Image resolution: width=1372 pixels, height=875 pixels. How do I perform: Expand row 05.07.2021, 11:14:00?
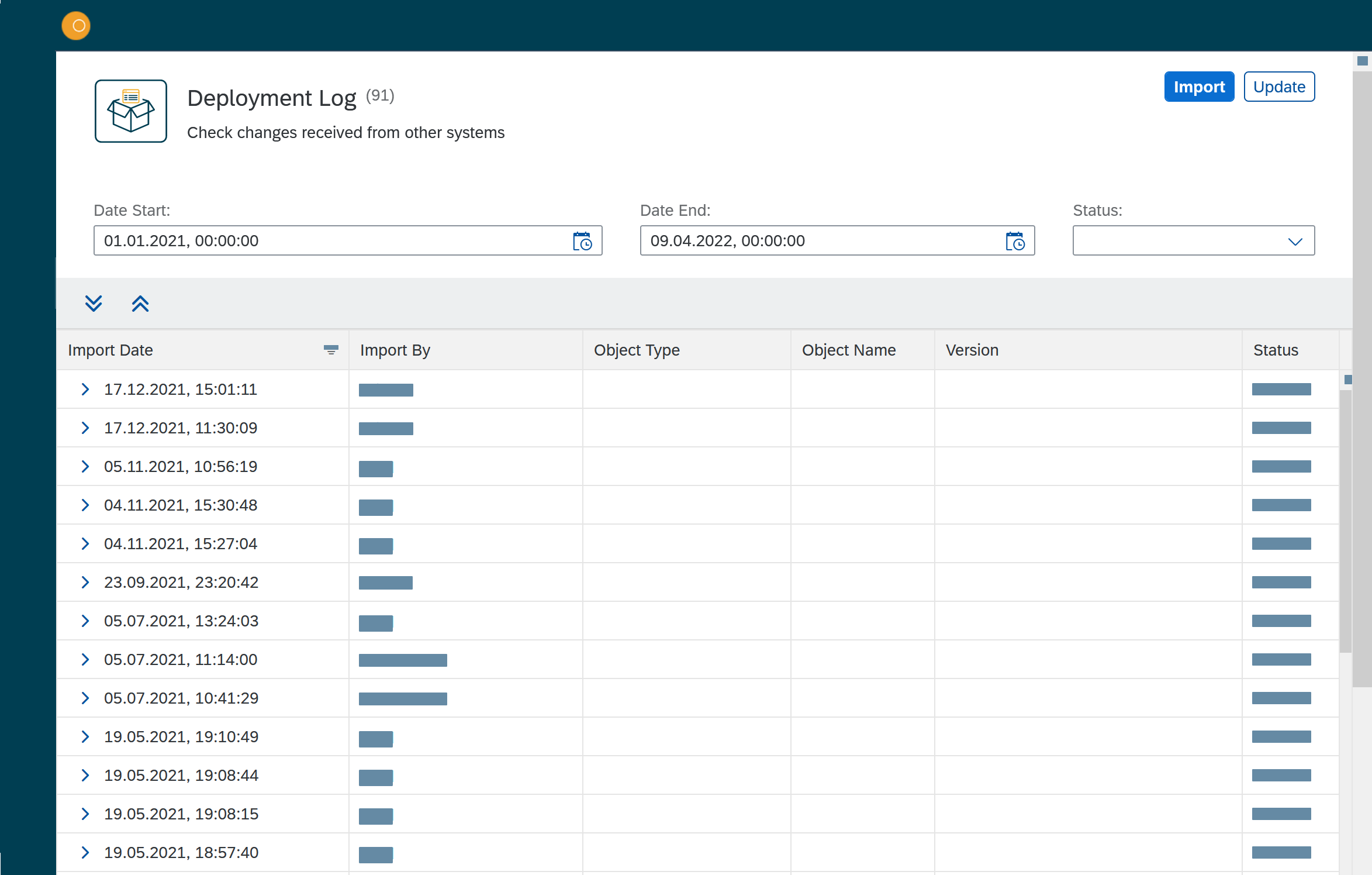point(85,659)
